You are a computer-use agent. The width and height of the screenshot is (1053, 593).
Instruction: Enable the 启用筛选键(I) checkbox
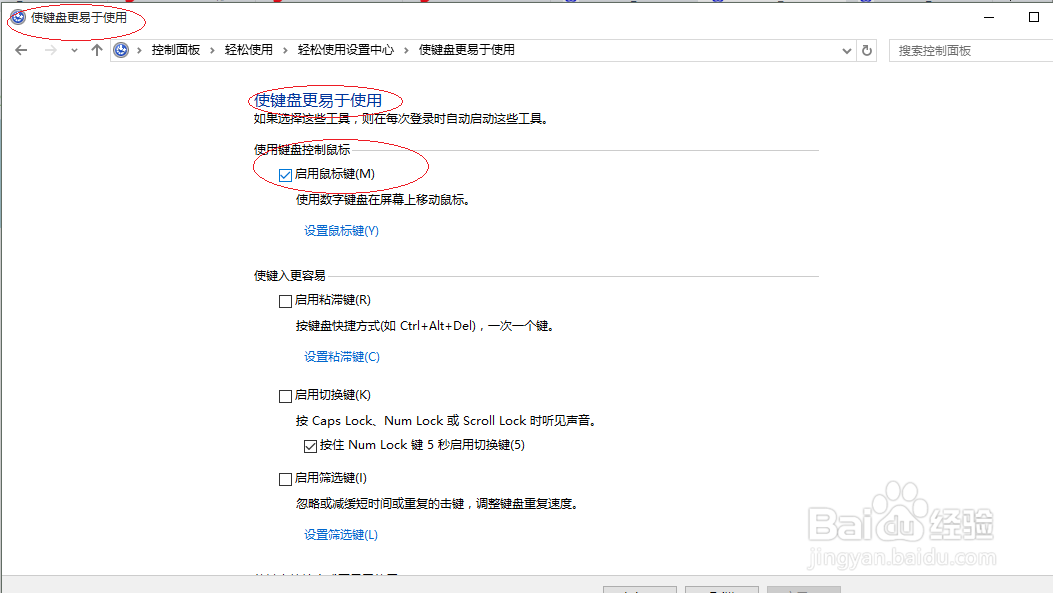click(x=285, y=478)
